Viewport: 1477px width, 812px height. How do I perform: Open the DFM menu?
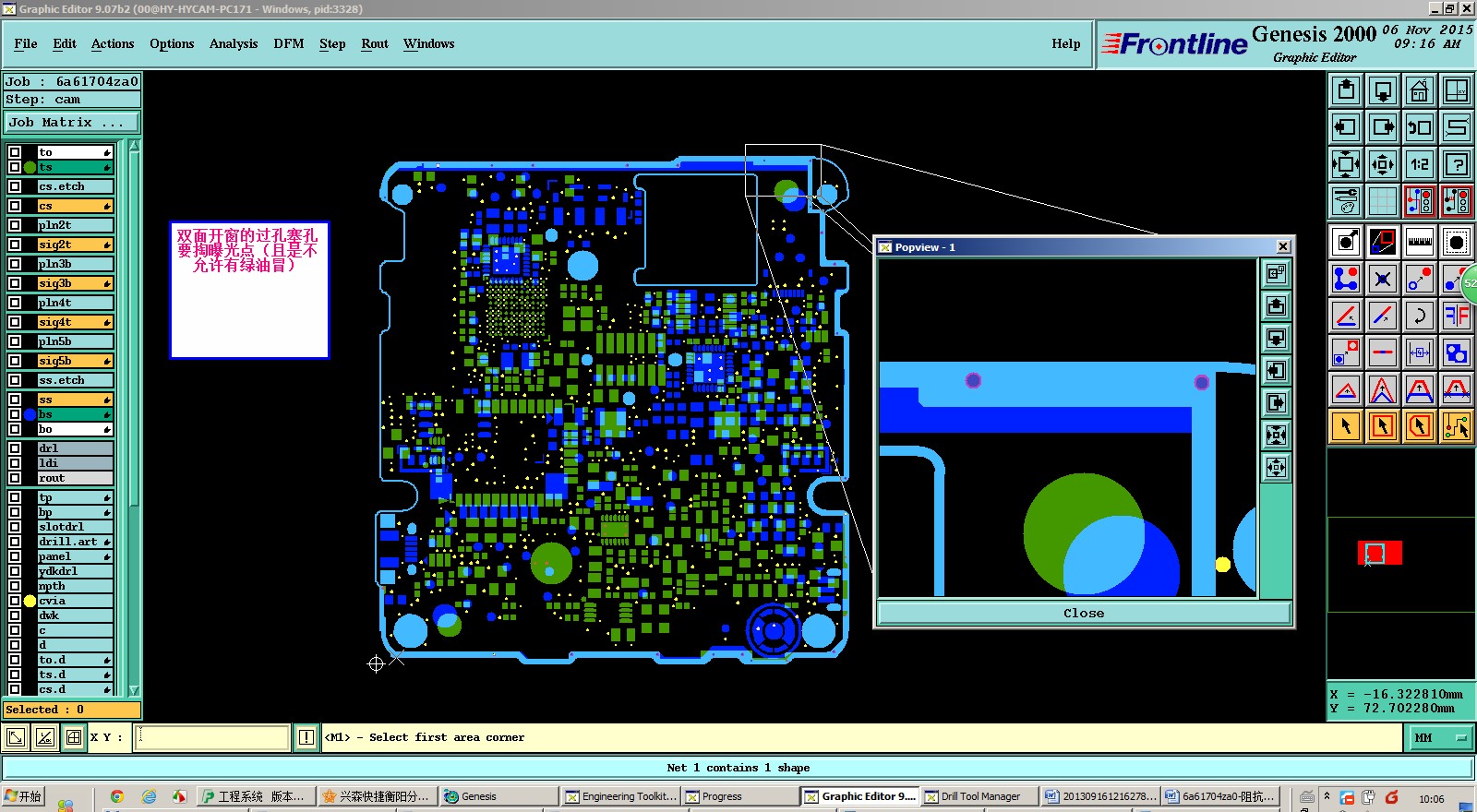click(289, 43)
